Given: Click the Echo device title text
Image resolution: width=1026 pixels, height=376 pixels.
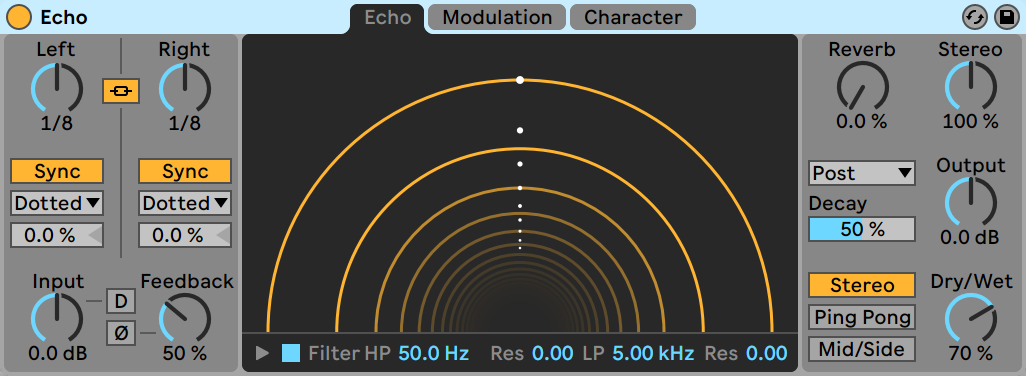Looking at the screenshot, I should click(63, 18).
